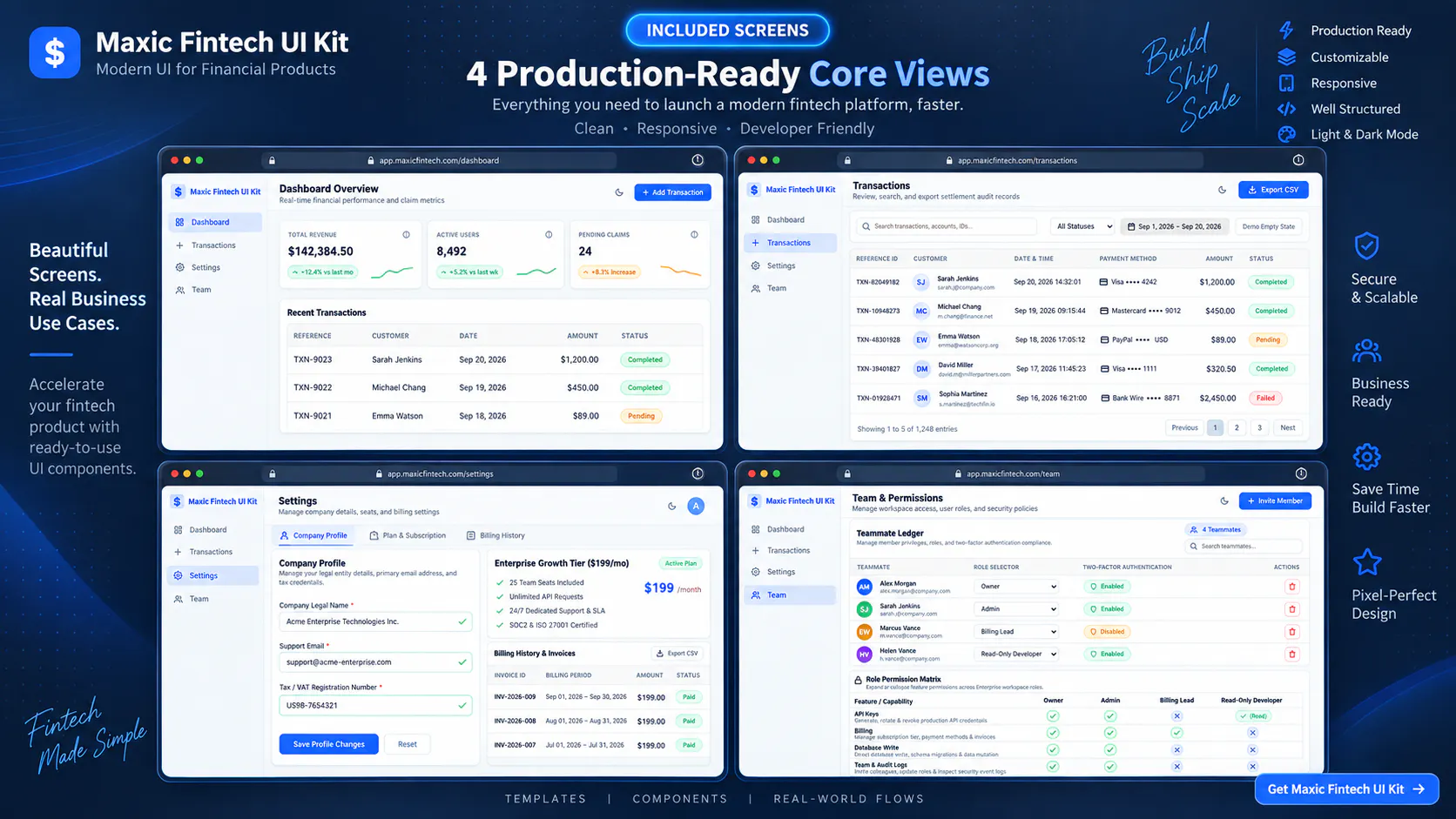The image size is (1456, 819).
Task: Toggle Database Write permission for Owner
Action: click(x=1053, y=749)
